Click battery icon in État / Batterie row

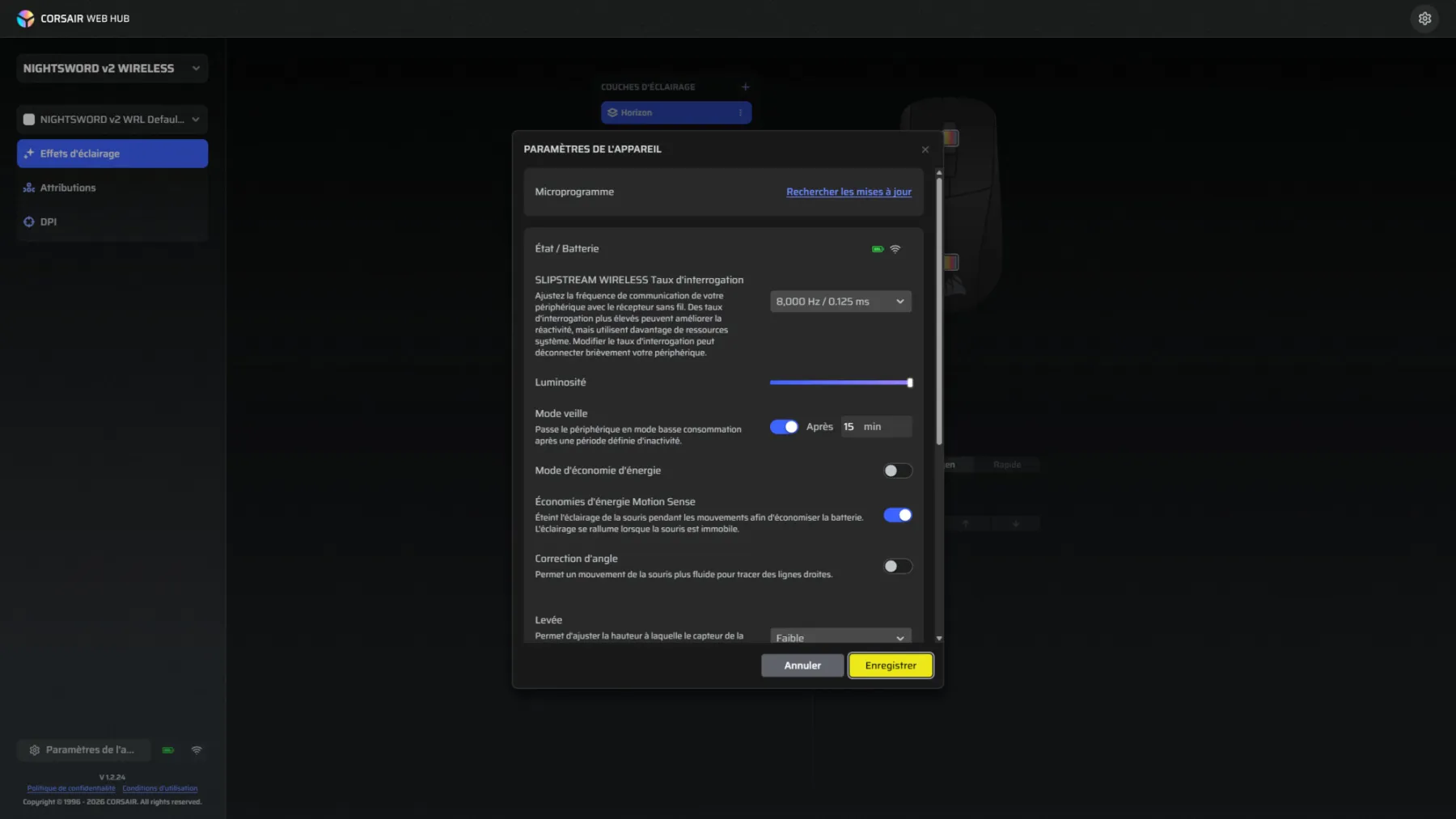click(x=877, y=249)
